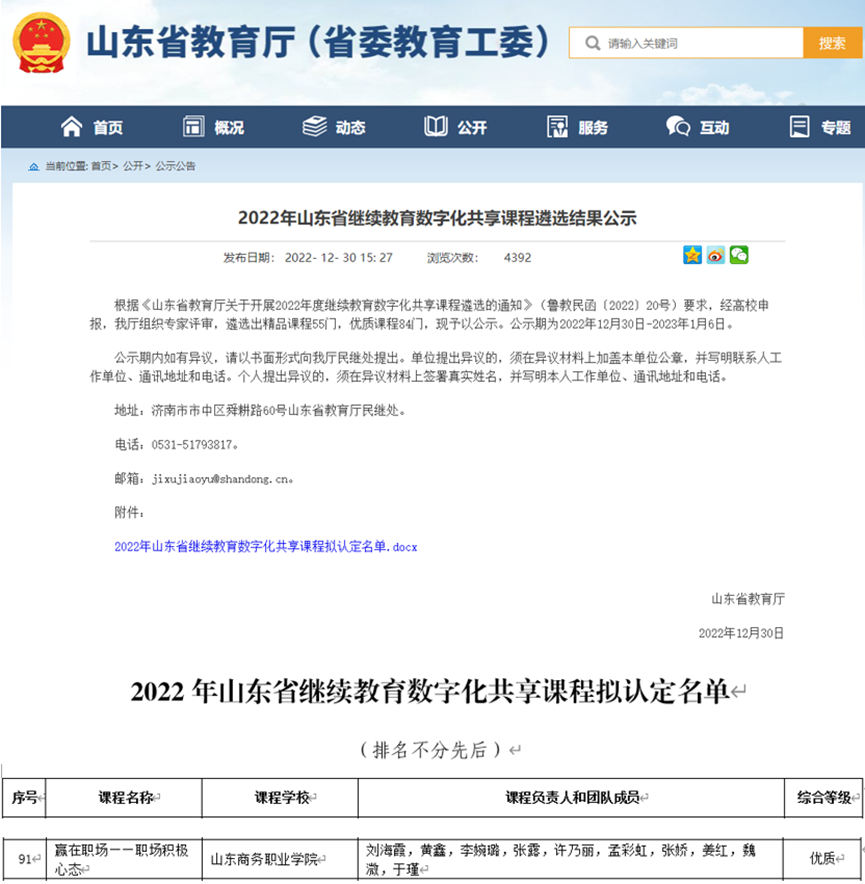The height and width of the screenshot is (884, 865).
Task: Follow the 公开 breadcrumb link
Action: [133, 166]
